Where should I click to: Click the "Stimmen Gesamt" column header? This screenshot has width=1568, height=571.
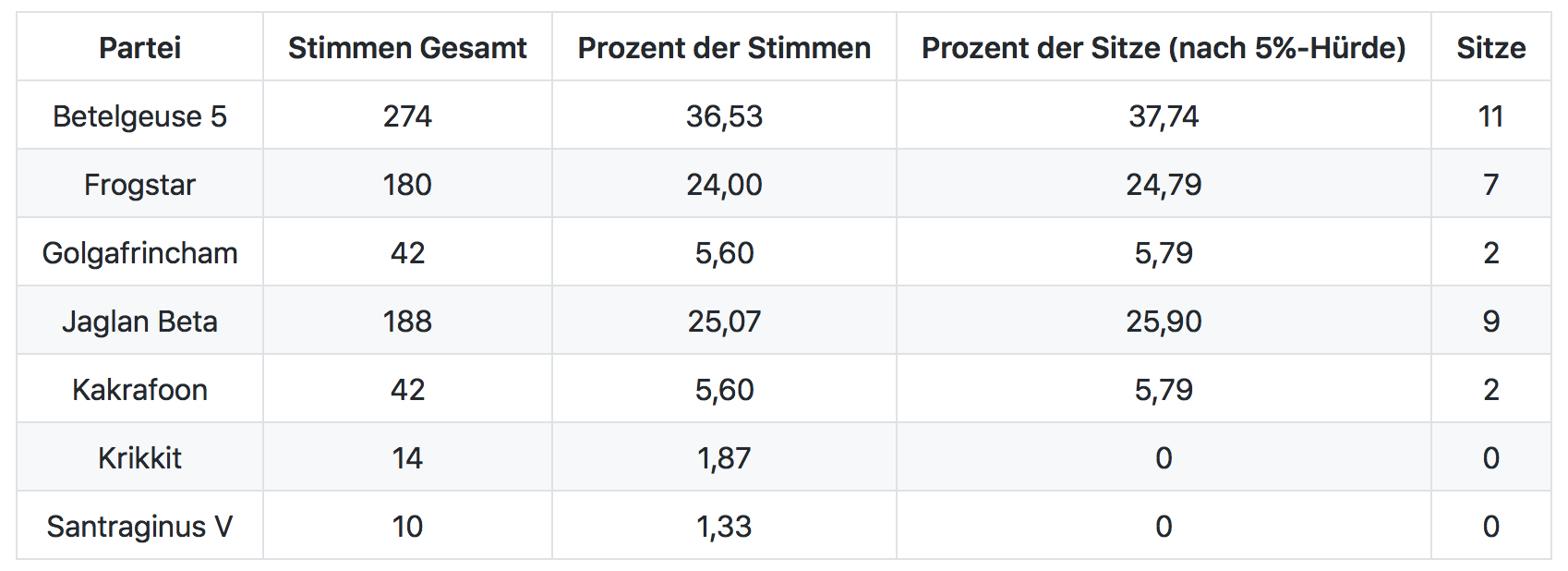tap(407, 48)
